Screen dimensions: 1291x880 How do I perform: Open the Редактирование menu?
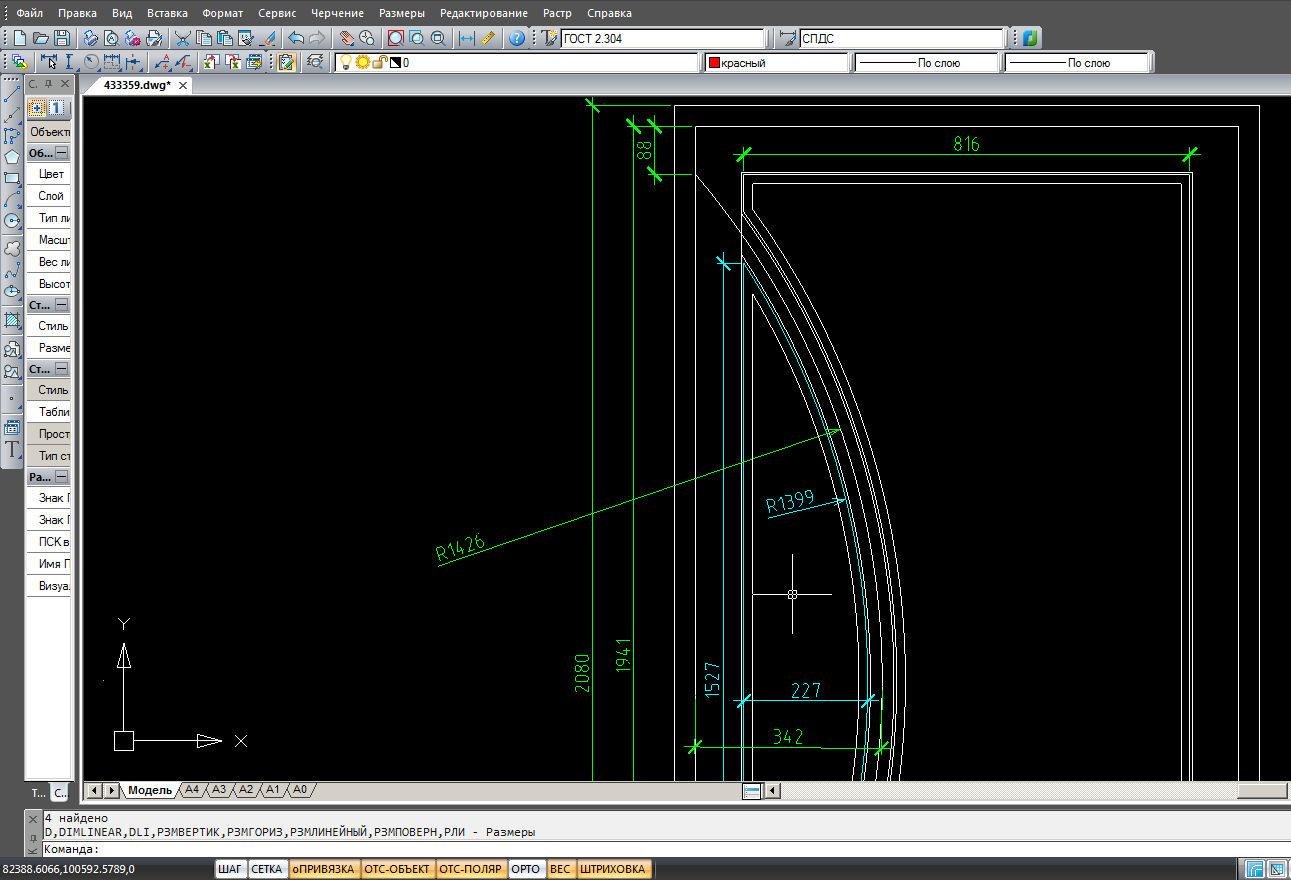484,14
